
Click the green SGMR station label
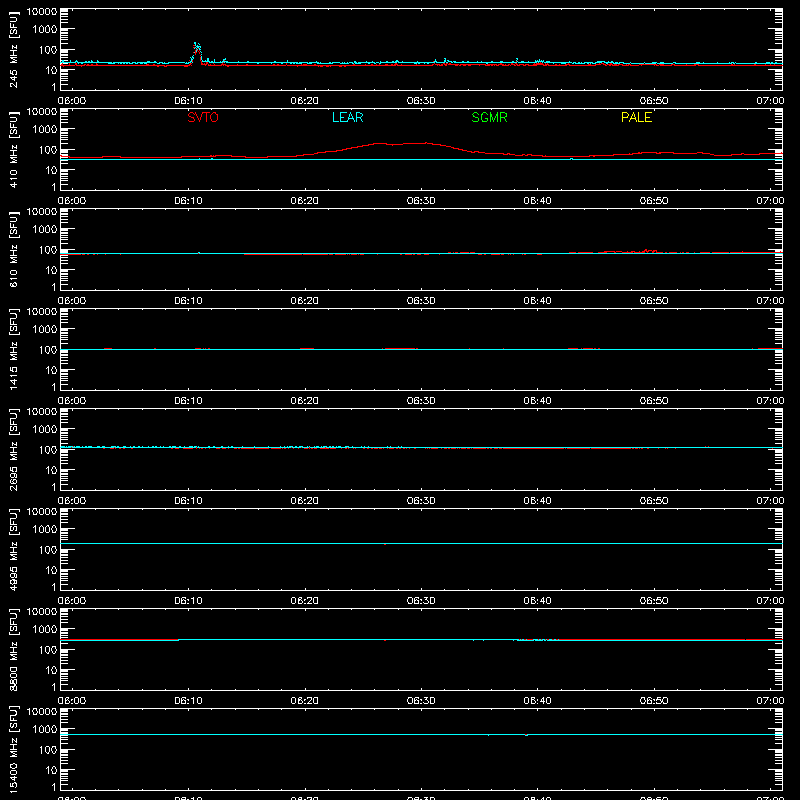click(x=489, y=117)
